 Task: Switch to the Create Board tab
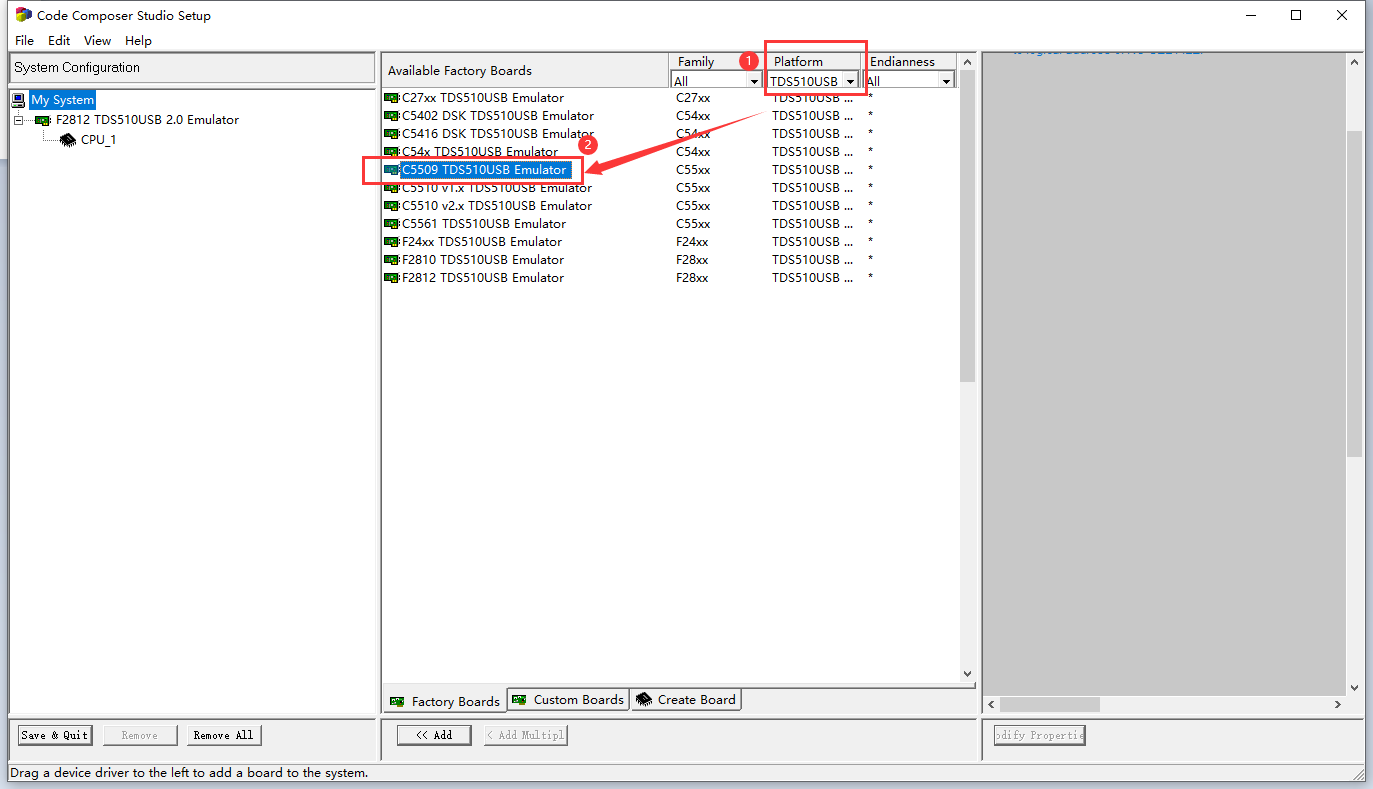(686, 700)
